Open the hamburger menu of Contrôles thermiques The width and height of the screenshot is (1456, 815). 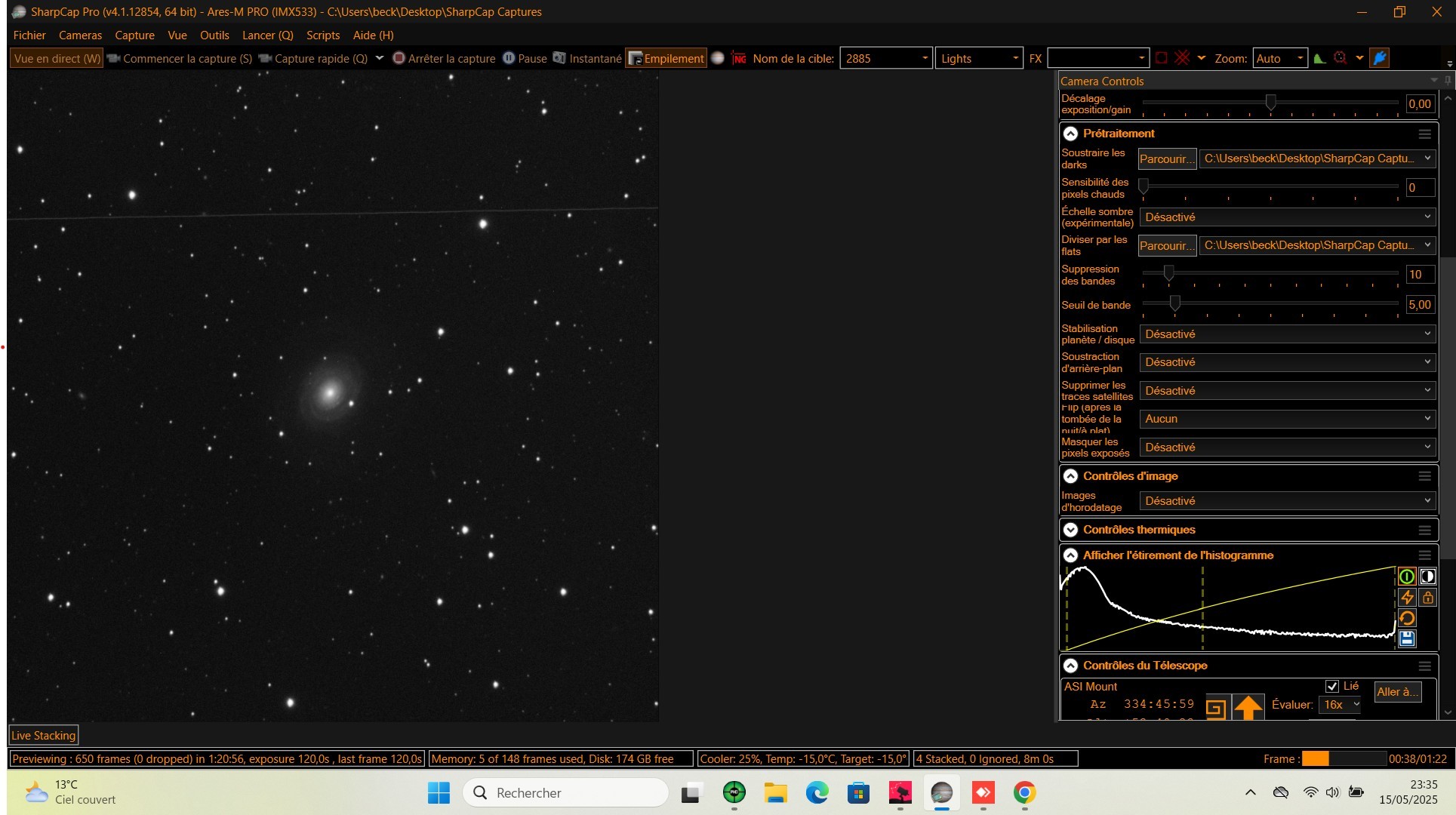[1424, 530]
